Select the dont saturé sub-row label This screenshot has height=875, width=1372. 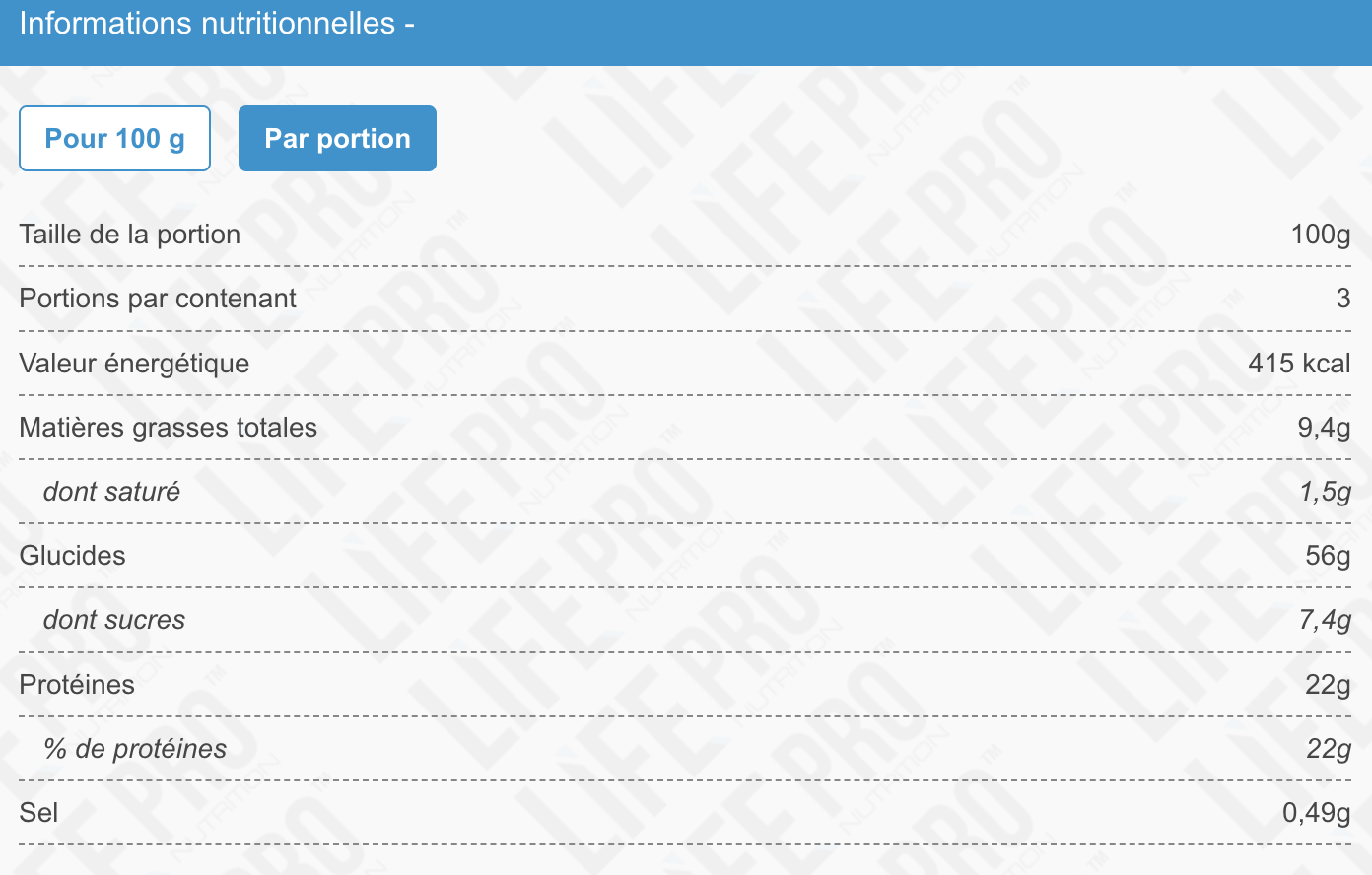click(111, 492)
